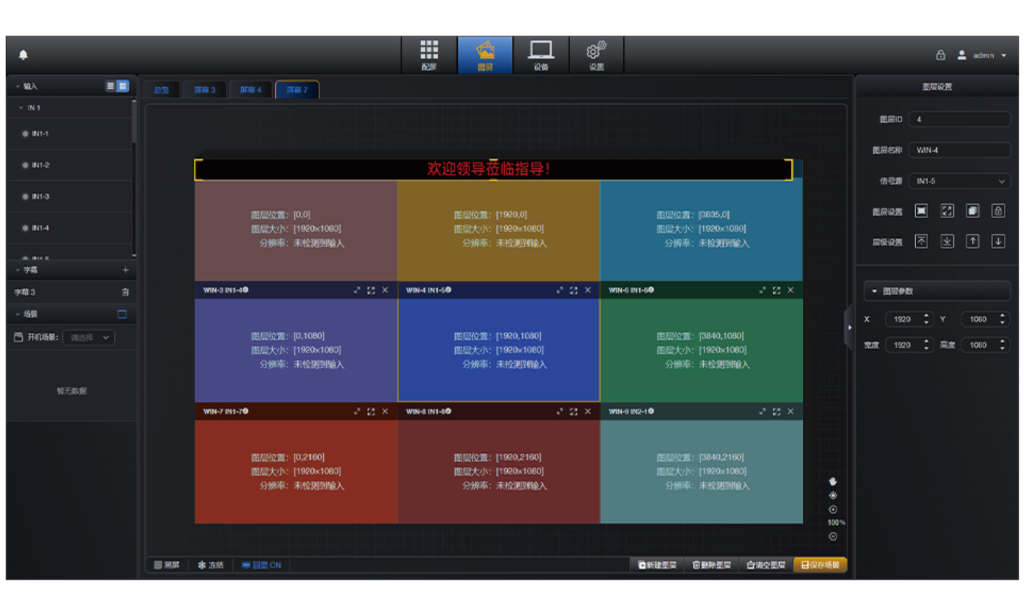Click the 保存场景 save scene button
This screenshot has height=616, width=1024.
(x=820, y=565)
